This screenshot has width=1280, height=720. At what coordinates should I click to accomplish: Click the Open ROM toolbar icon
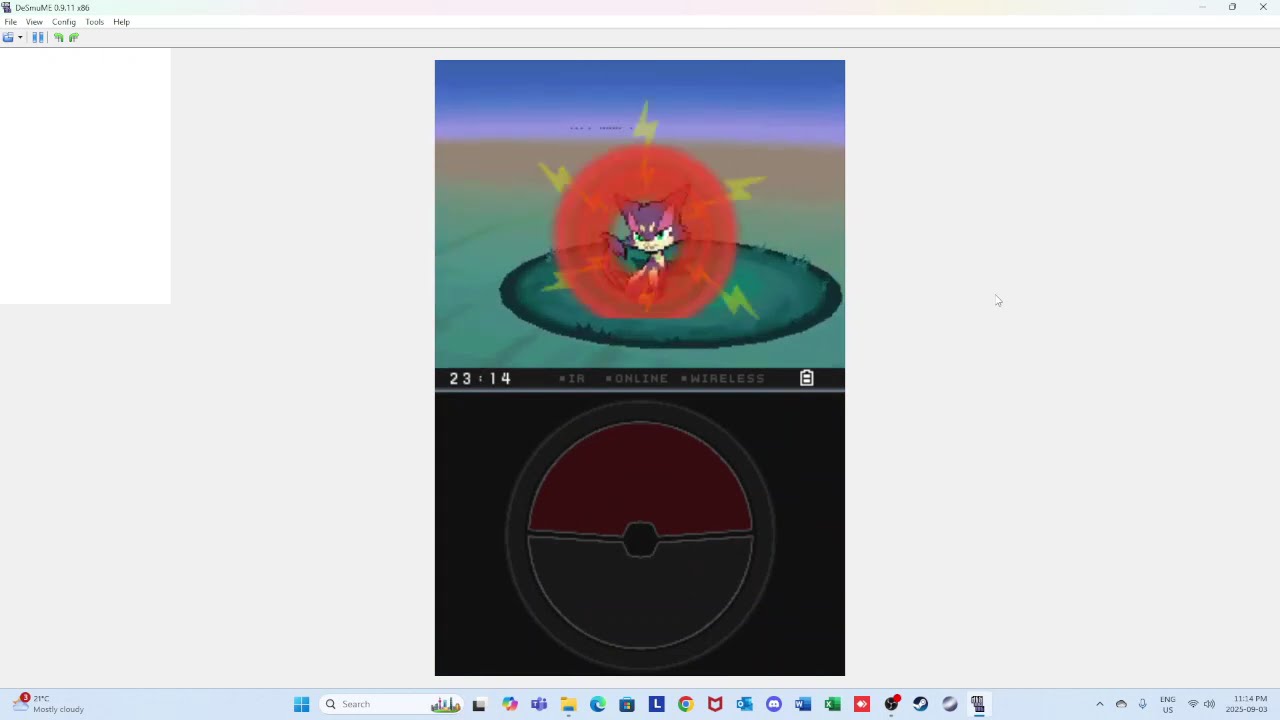click(8, 37)
